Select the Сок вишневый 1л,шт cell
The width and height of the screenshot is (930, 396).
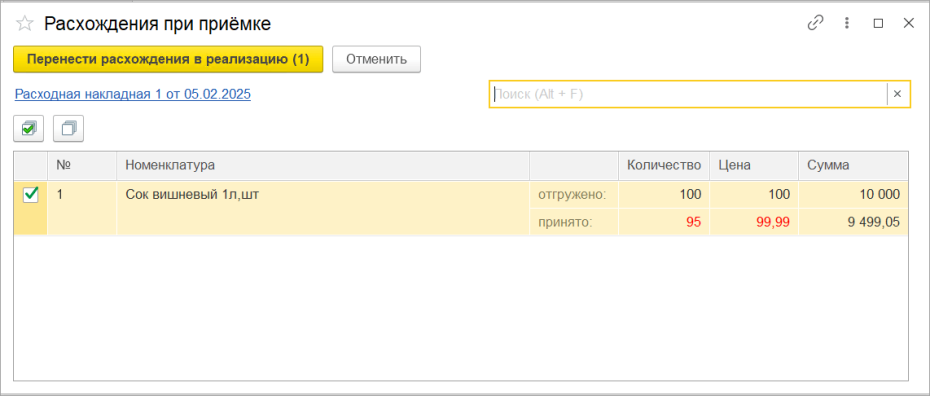click(x=323, y=208)
